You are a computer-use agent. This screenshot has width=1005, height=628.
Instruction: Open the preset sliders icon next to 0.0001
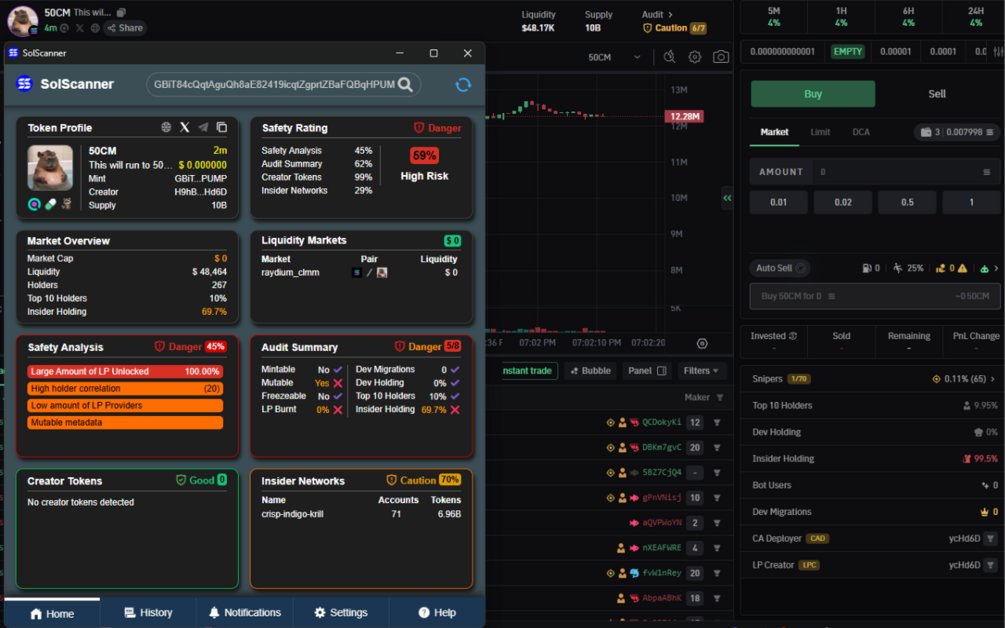point(998,52)
